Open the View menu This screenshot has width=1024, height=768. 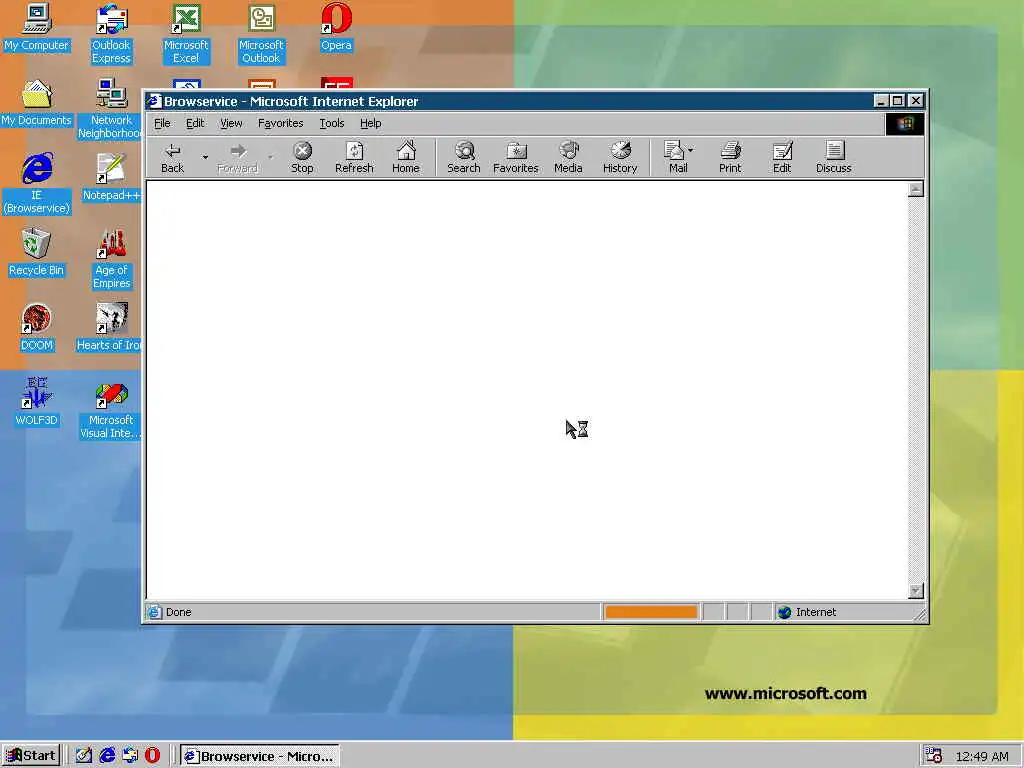(231, 123)
